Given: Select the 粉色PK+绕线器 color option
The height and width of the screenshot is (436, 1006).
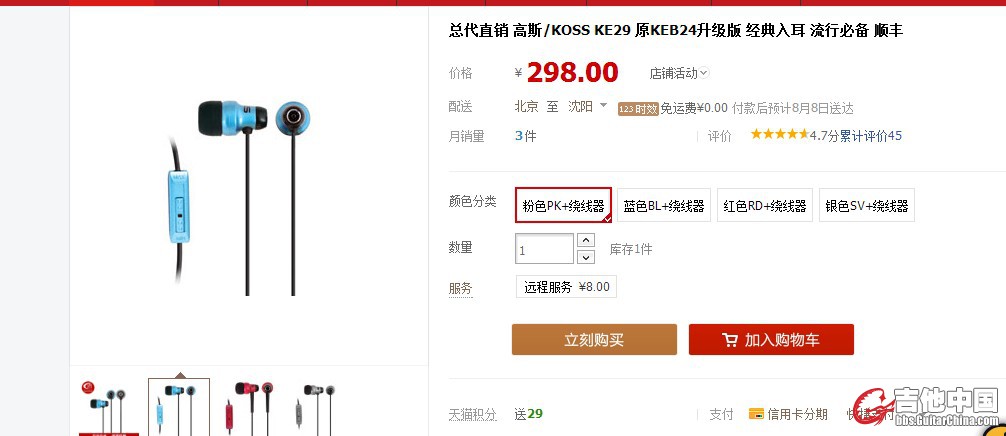Looking at the screenshot, I should coord(563,205).
